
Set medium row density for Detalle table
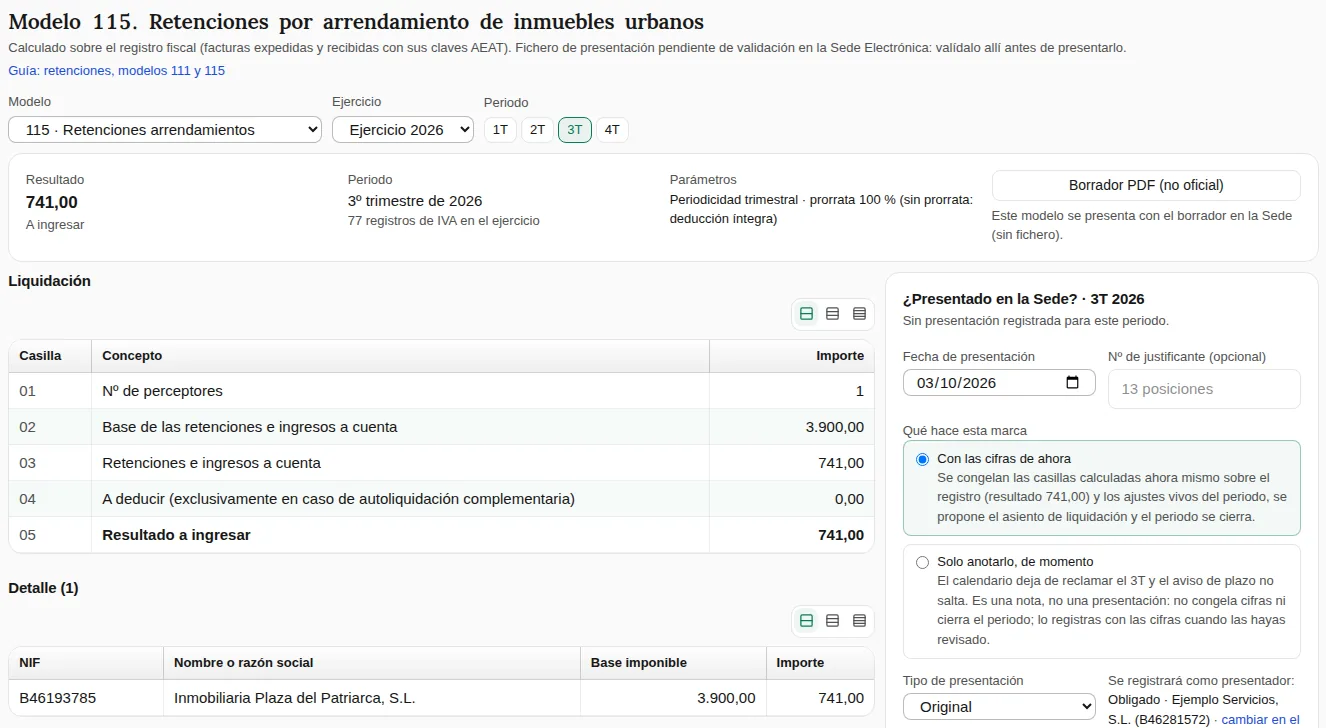click(833, 621)
